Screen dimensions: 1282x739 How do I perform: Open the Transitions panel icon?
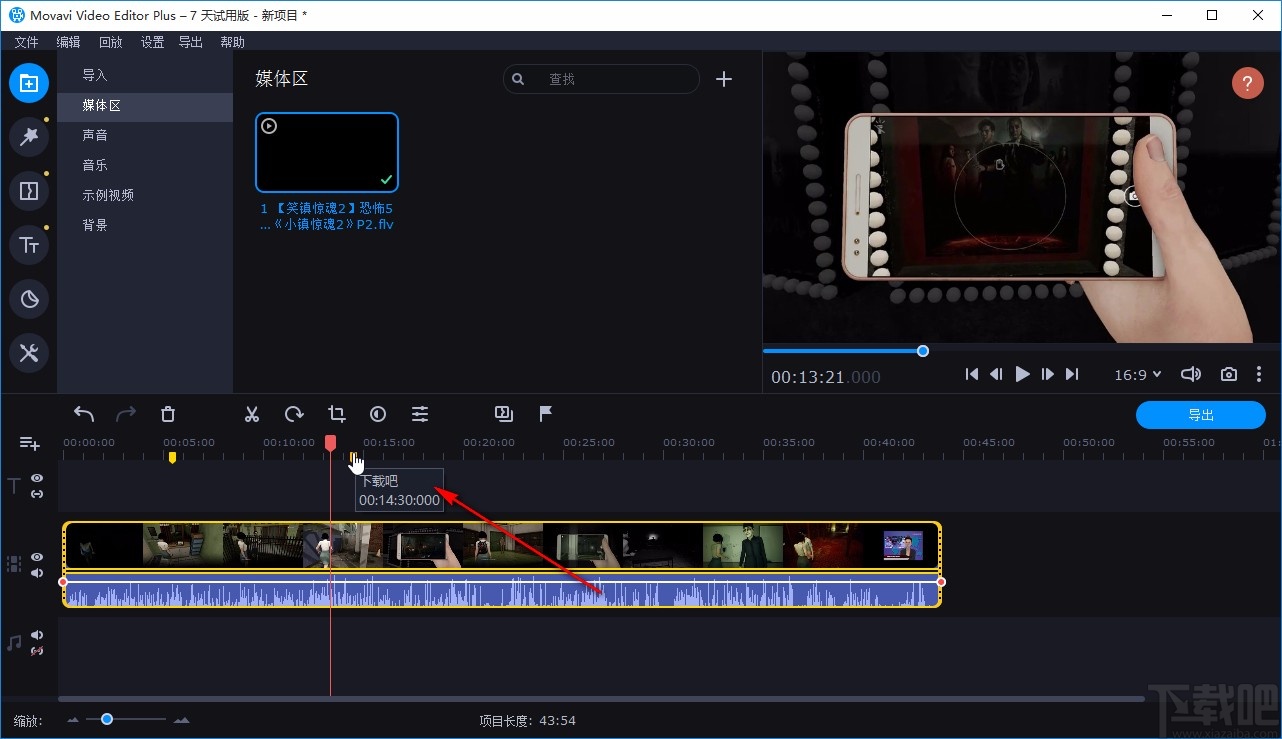(x=29, y=191)
